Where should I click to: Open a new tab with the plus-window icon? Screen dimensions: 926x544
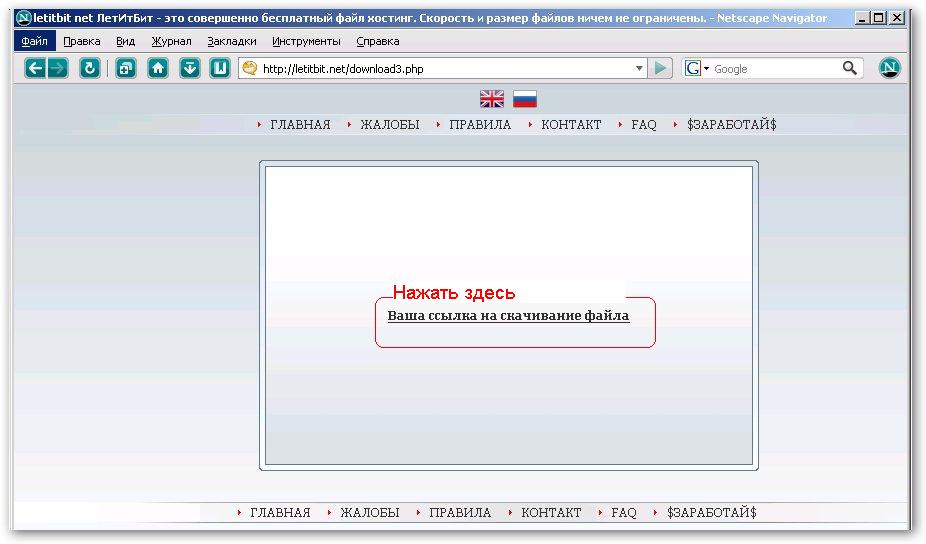[x=125, y=69]
